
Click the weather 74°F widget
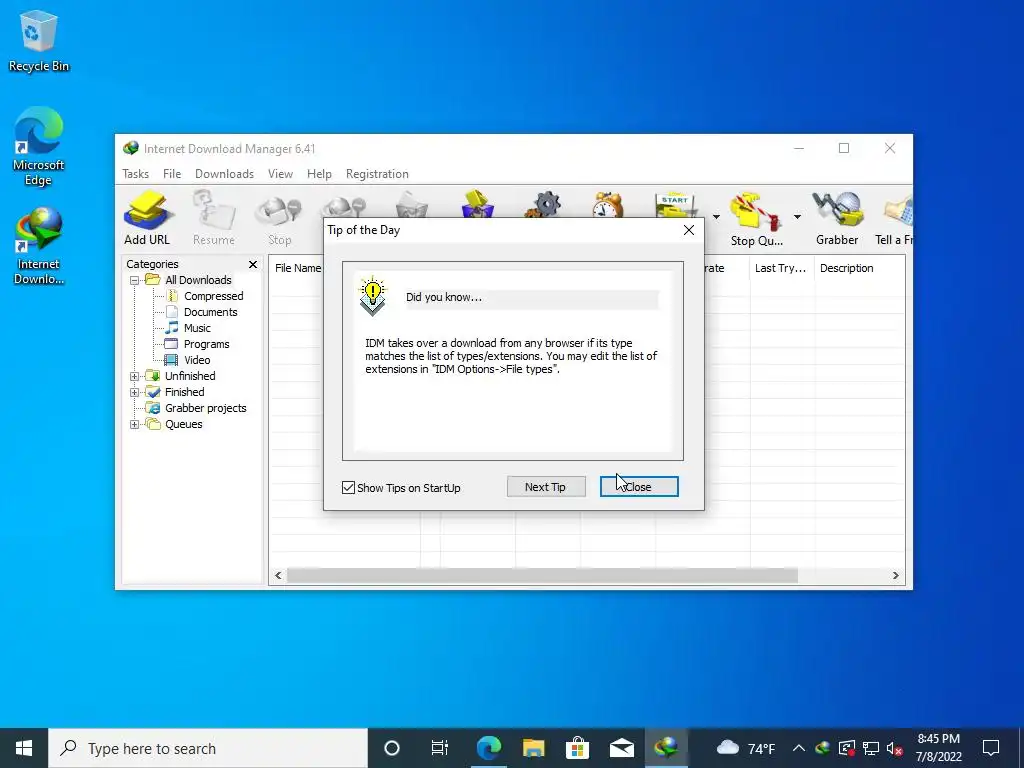coord(746,748)
